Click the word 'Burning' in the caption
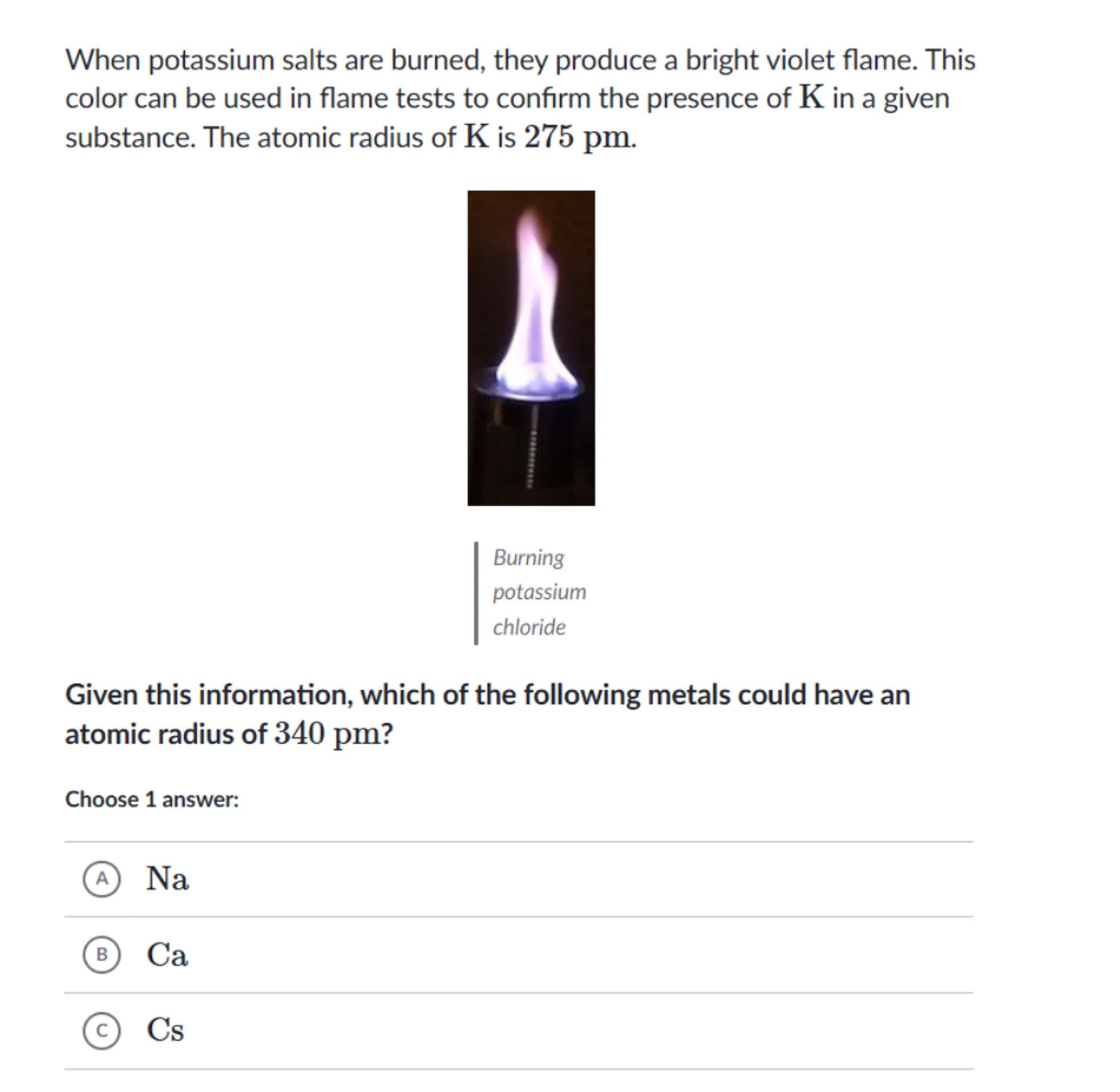 (528, 557)
